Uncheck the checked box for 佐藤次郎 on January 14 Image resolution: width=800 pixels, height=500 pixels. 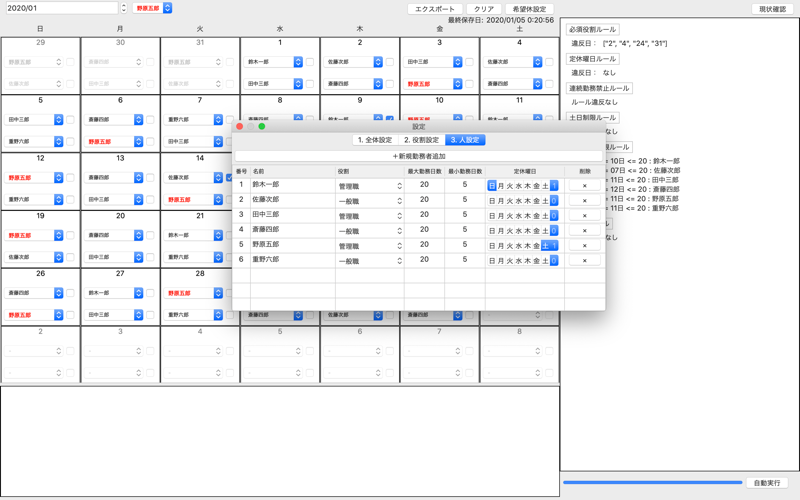pos(230,178)
